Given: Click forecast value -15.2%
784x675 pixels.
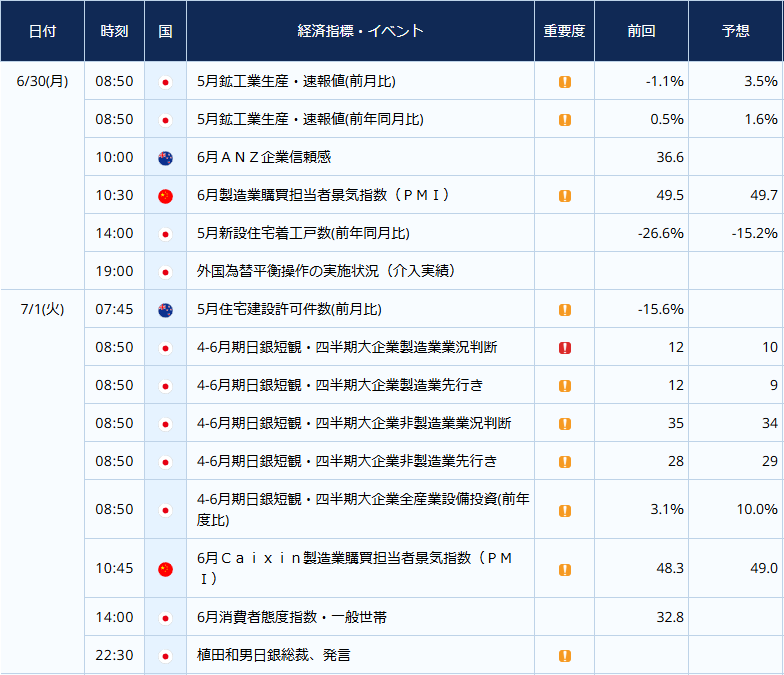Looking at the screenshot, I should point(754,233).
